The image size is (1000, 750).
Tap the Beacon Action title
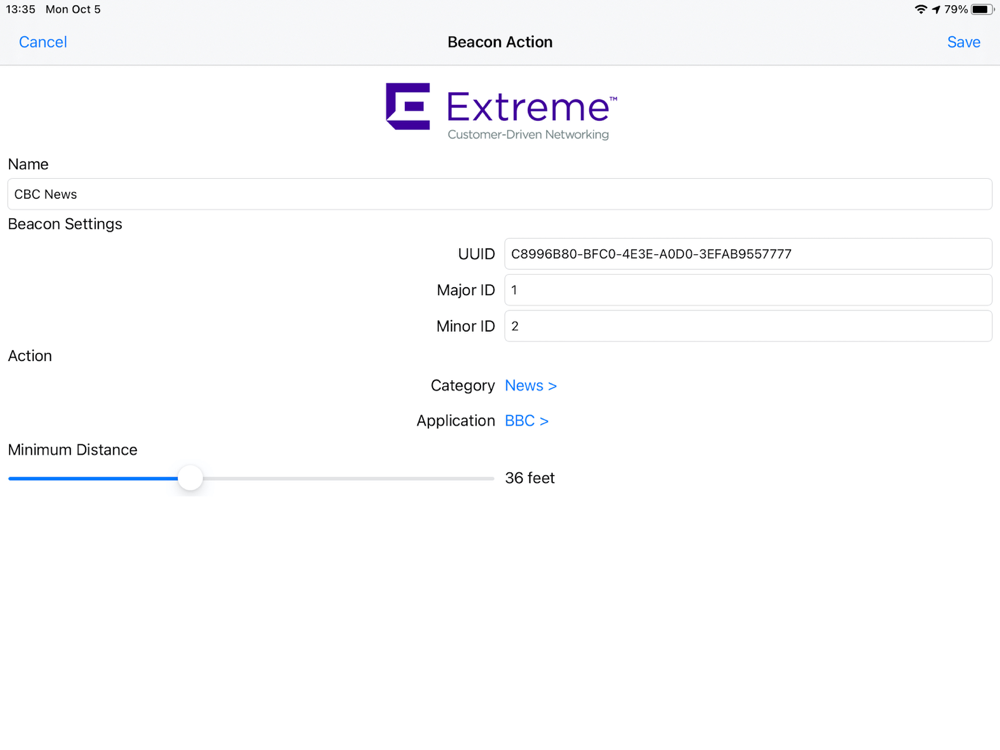coord(500,42)
